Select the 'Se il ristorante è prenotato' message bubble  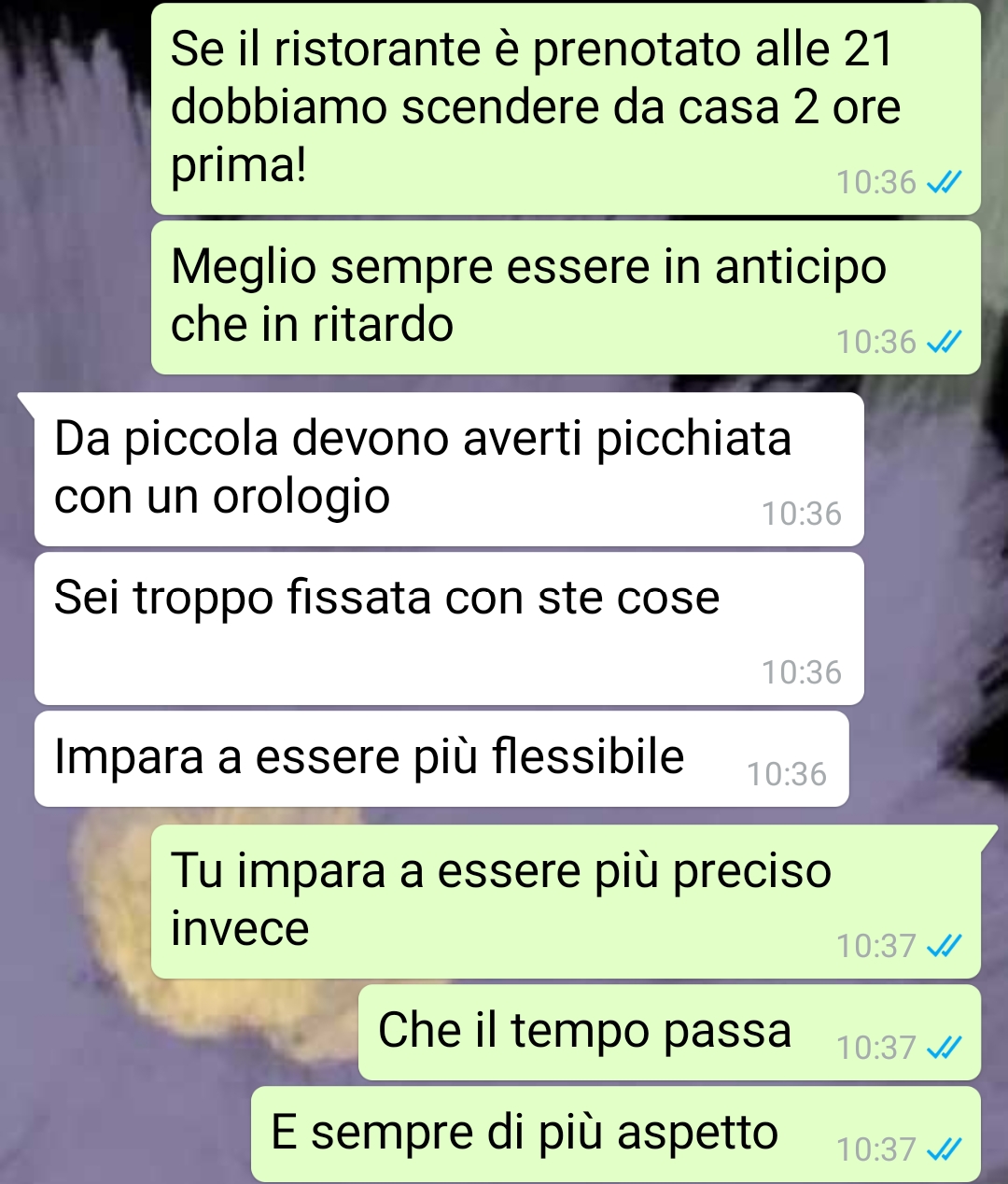pyautogui.click(x=566, y=108)
